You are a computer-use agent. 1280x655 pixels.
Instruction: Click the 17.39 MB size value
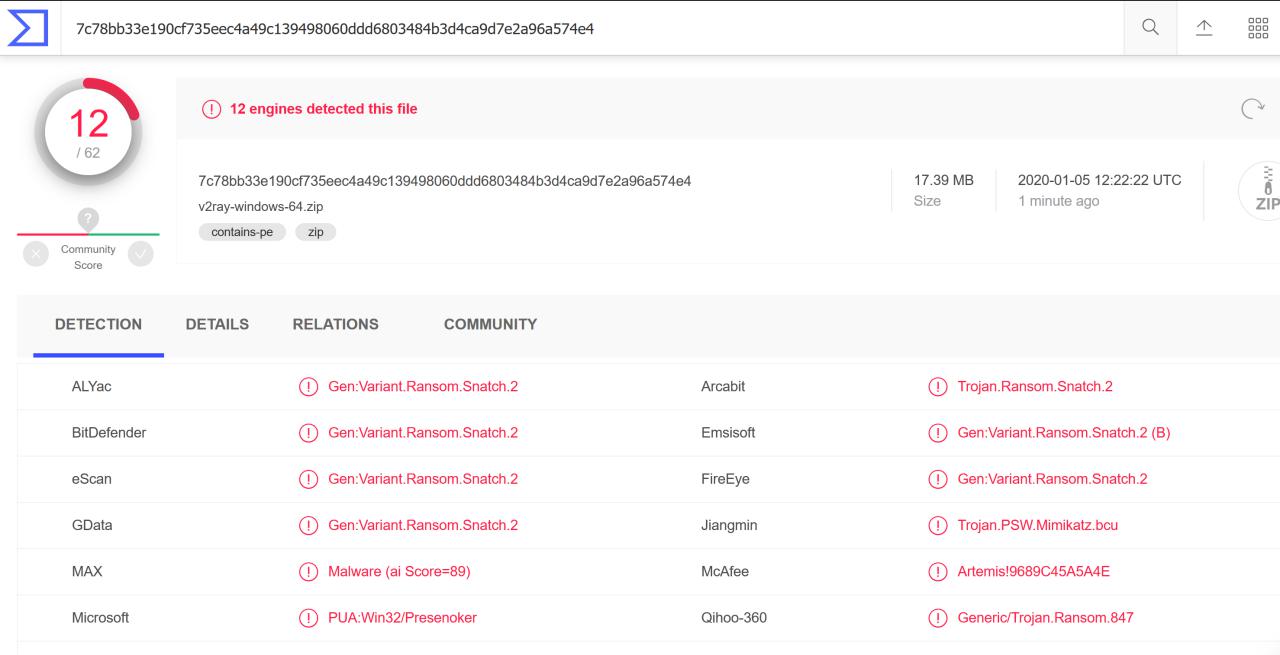click(x=944, y=180)
